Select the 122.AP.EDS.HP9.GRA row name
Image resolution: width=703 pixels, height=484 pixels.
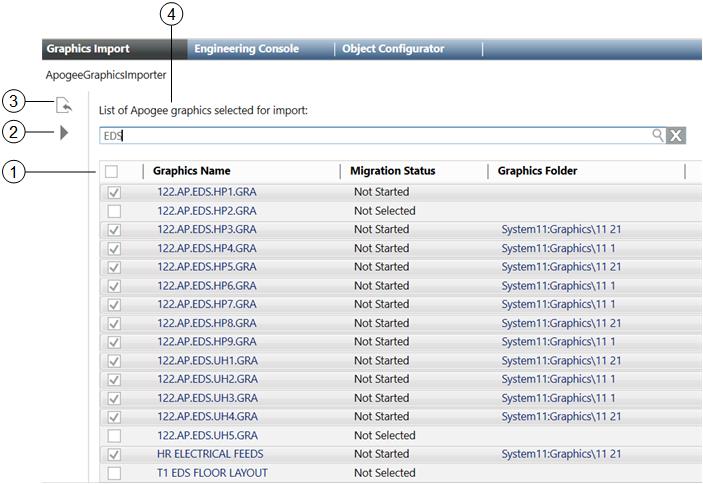tap(207, 342)
